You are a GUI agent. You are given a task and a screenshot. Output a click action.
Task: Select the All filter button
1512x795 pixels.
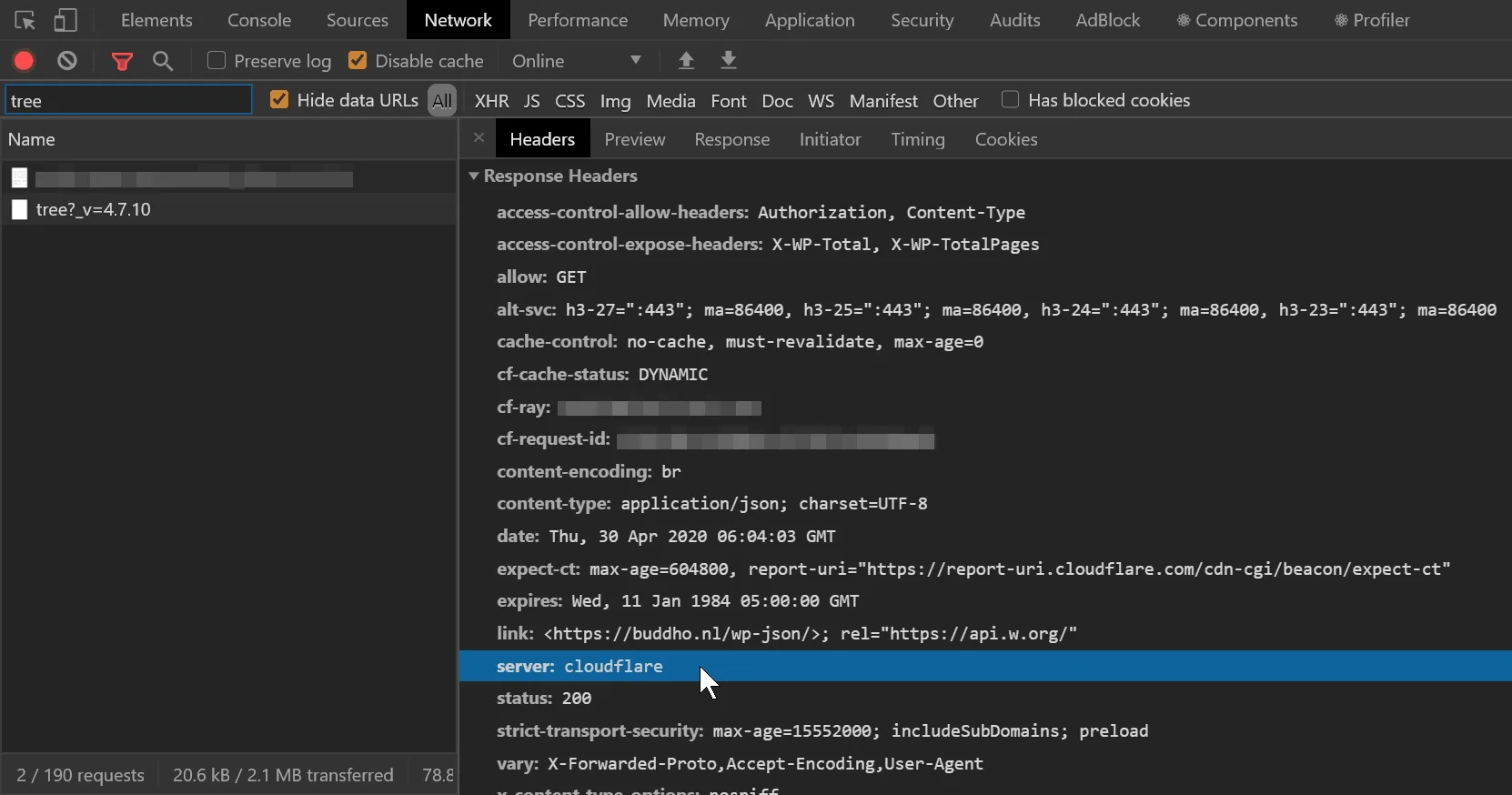[442, 101]
